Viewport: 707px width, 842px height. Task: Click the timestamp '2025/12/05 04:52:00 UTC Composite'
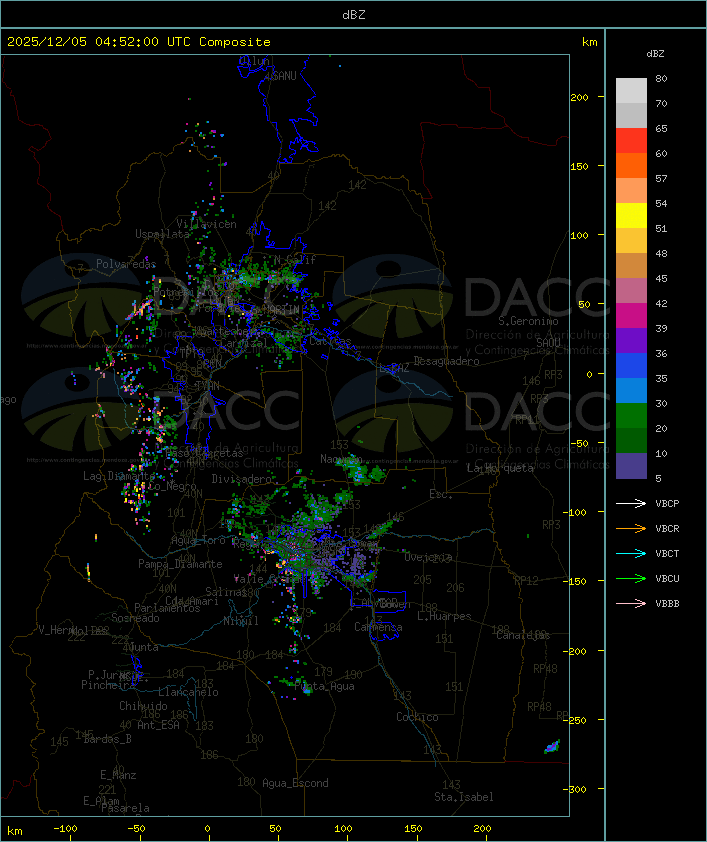tap(139, 42)
